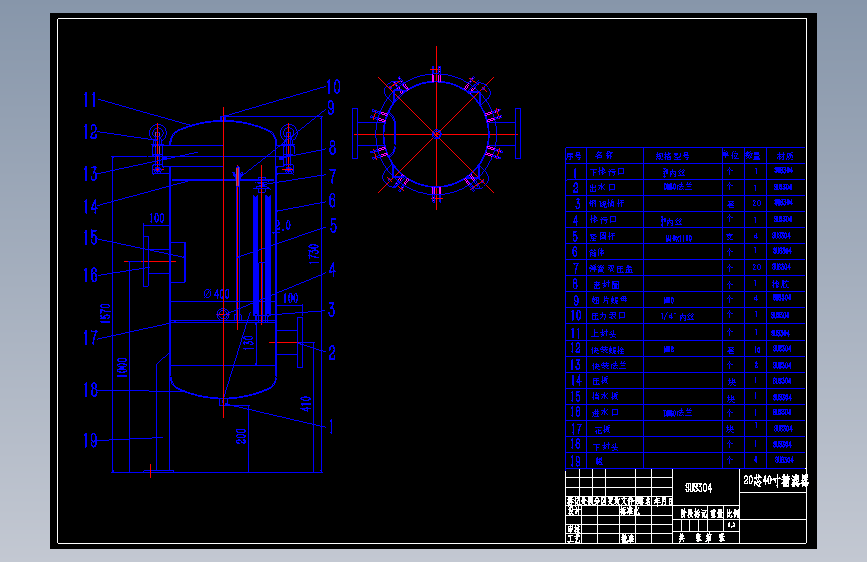Viewport: 867px width, 562px height.
Task: Click callout number 18 in the vessel drawing
Action: [x=90, y=390]
